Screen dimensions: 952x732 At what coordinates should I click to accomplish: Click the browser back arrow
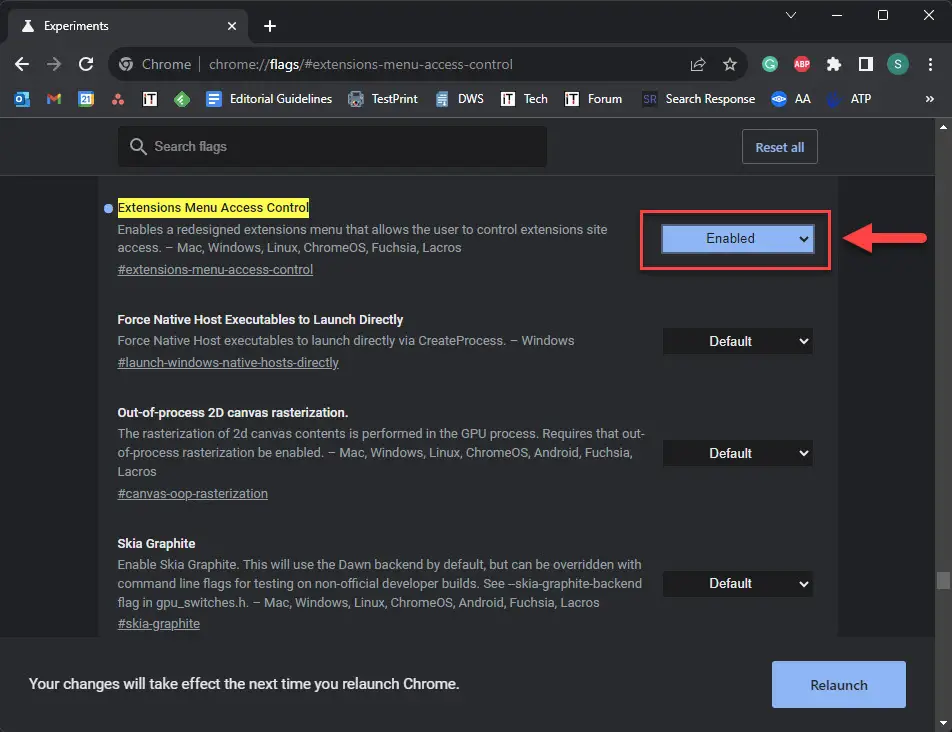click(22, 64)
